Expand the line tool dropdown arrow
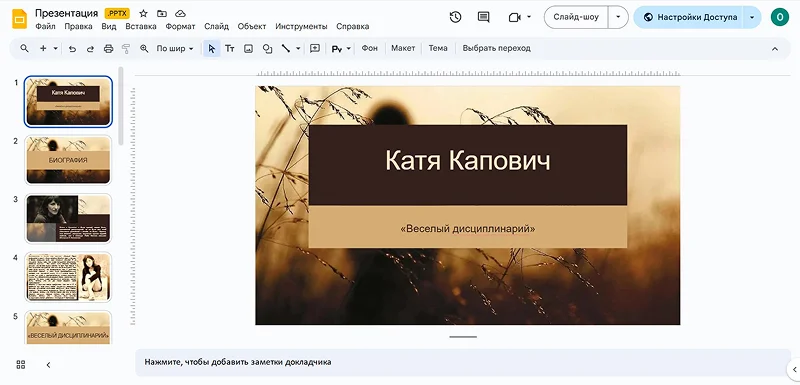 tap(298, 48)
